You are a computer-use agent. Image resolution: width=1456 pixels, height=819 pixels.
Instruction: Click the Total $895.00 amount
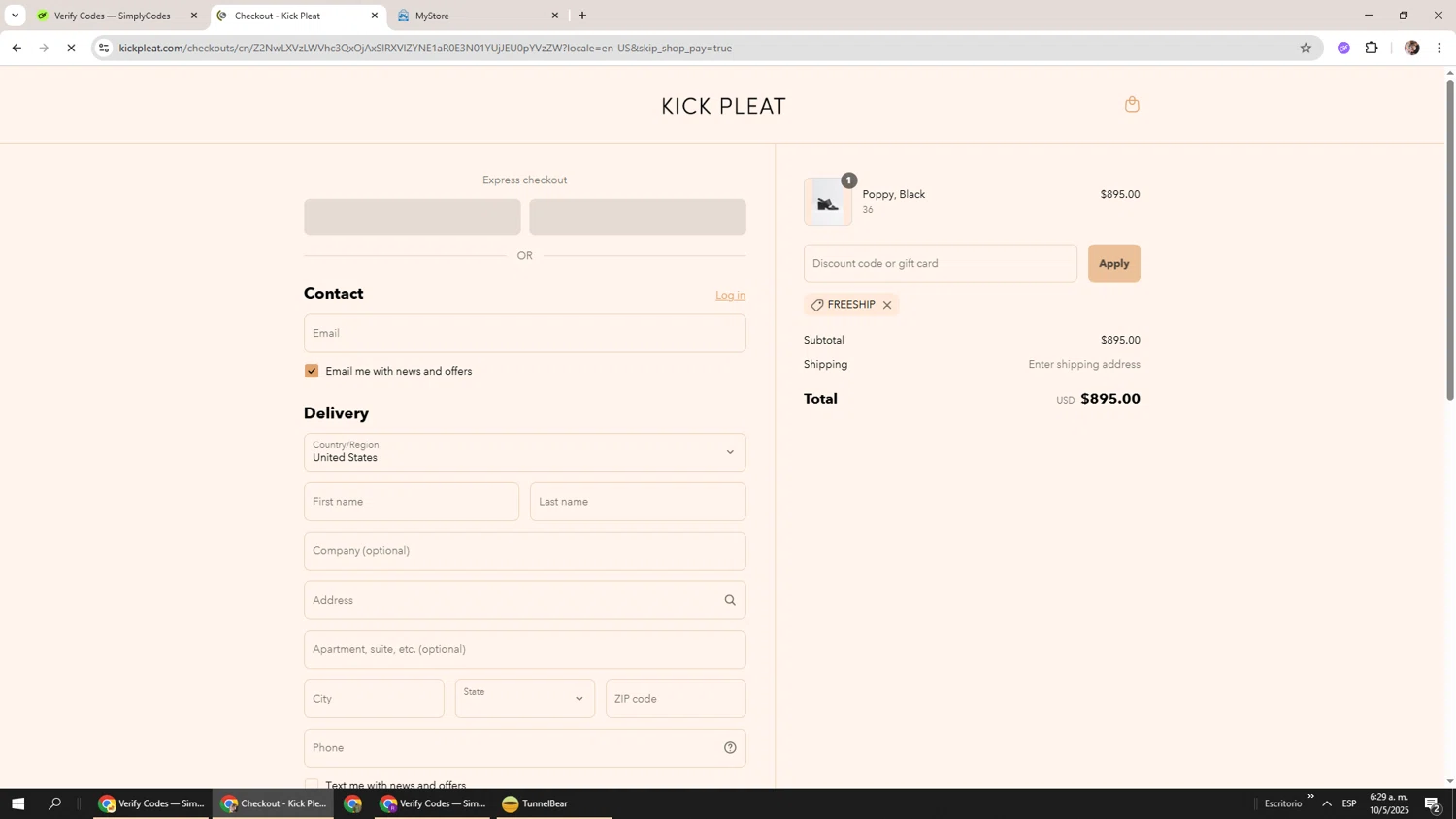pos(1109,399)
